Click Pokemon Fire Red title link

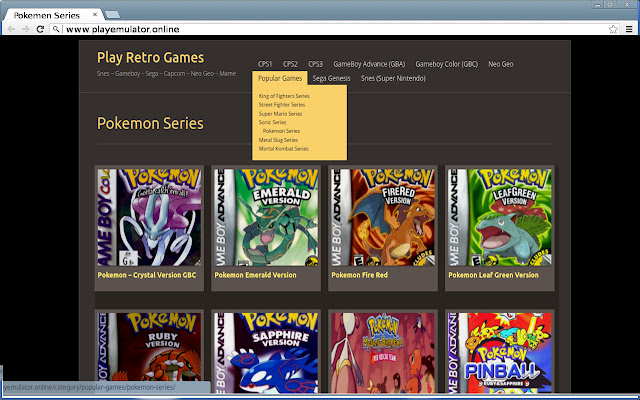360,275
